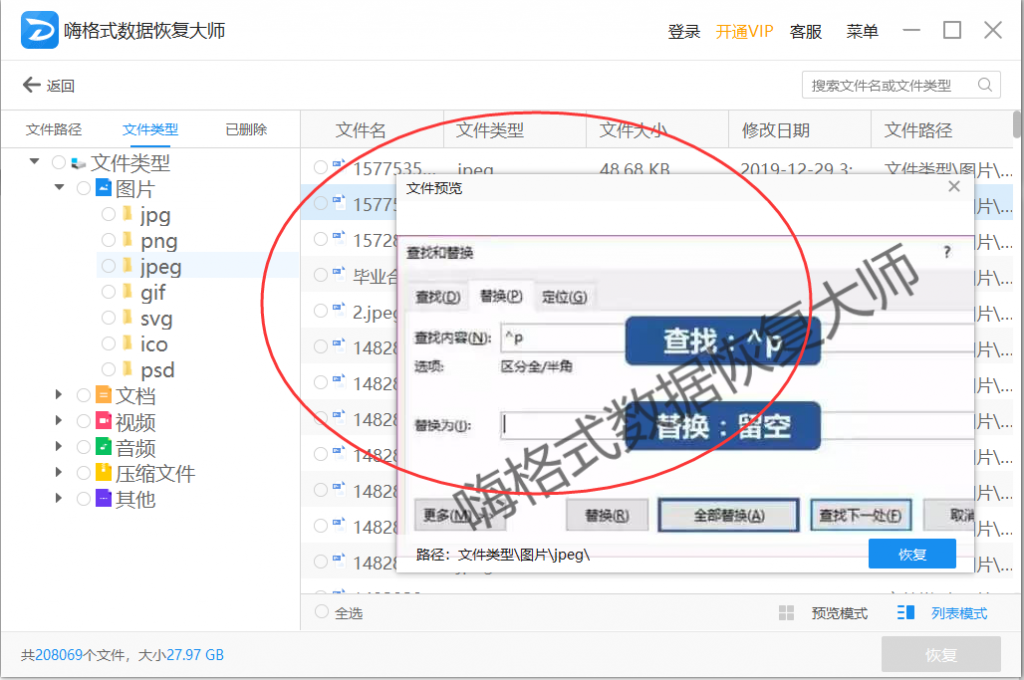The image size is (1024, 680).
Task: Switch to the 文件路径 tab
Action: [54, 129]
